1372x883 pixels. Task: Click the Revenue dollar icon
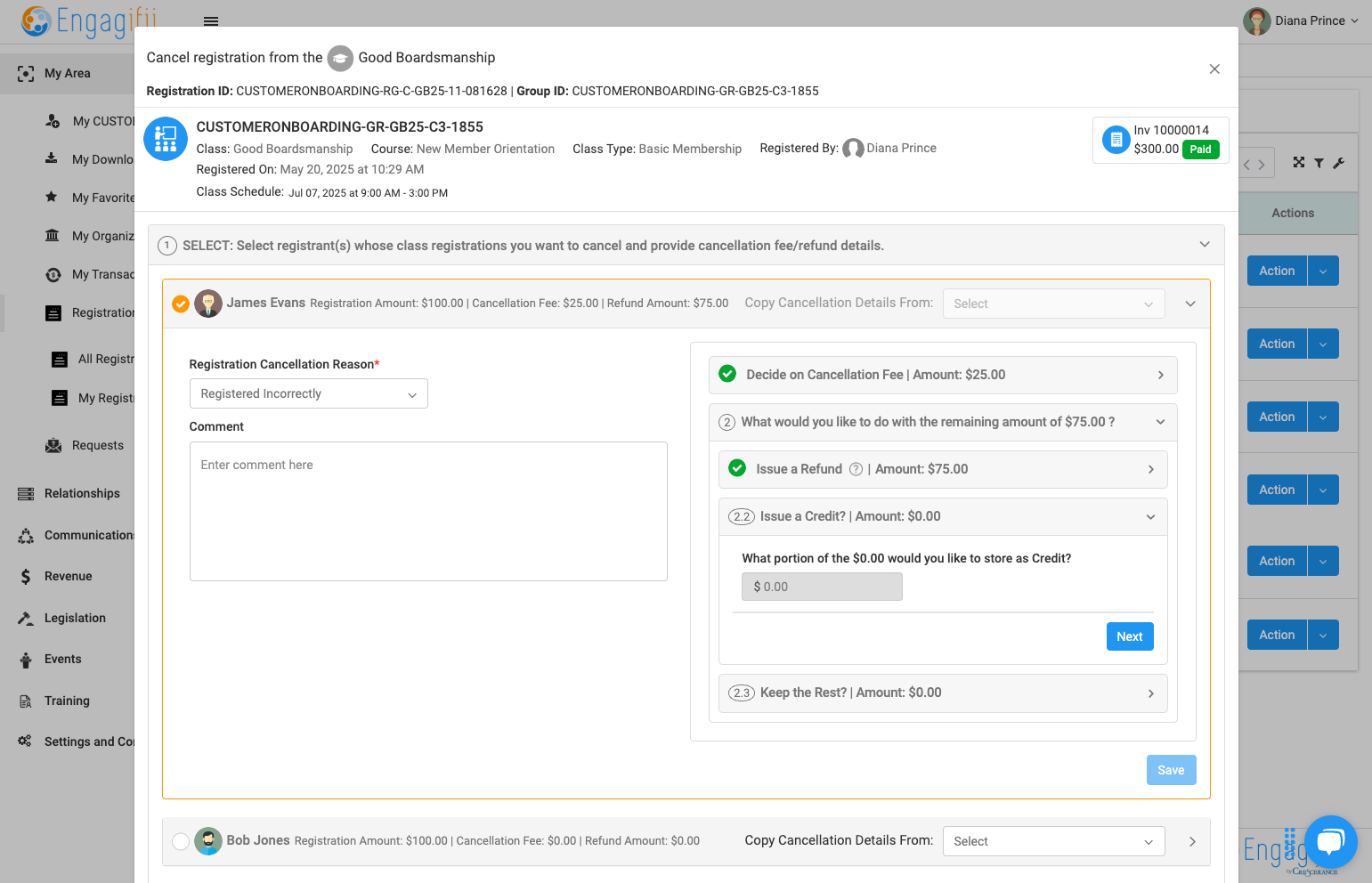point(26,576)
